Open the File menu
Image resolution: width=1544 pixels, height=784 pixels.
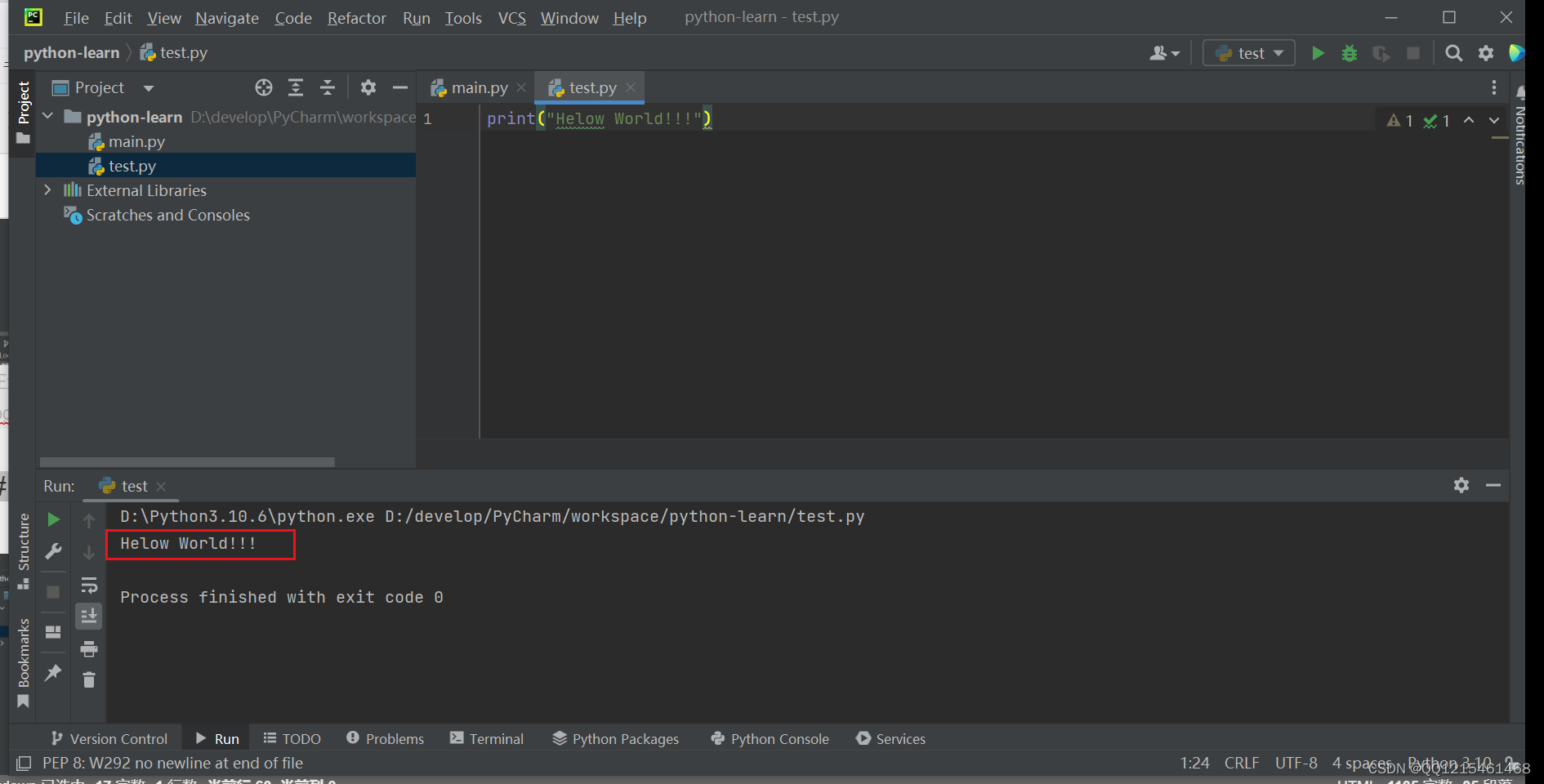pos(76,18)
